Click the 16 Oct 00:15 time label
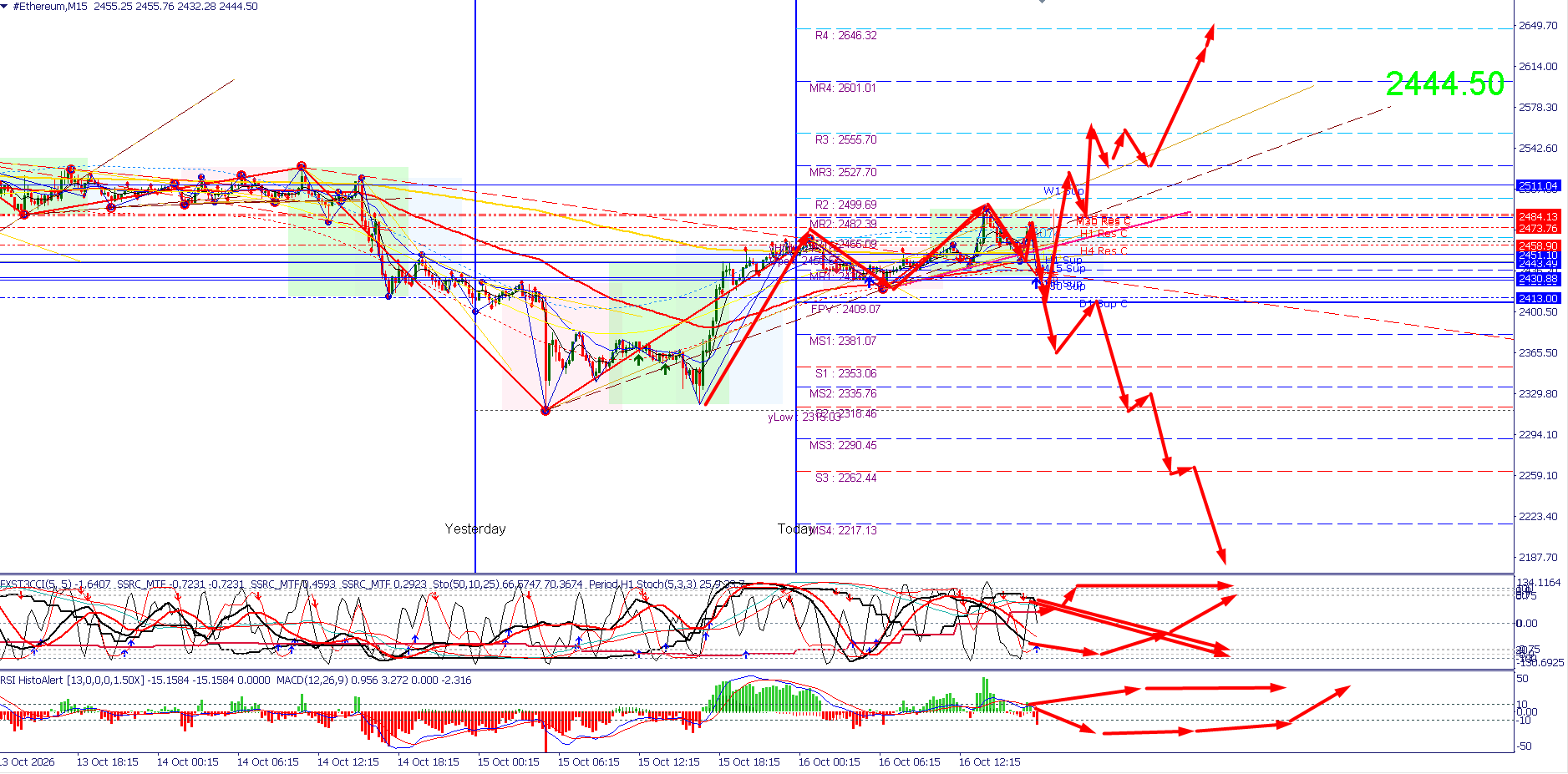The height and width of the screenshot is (774, 1568). click(x=829, y=762)
